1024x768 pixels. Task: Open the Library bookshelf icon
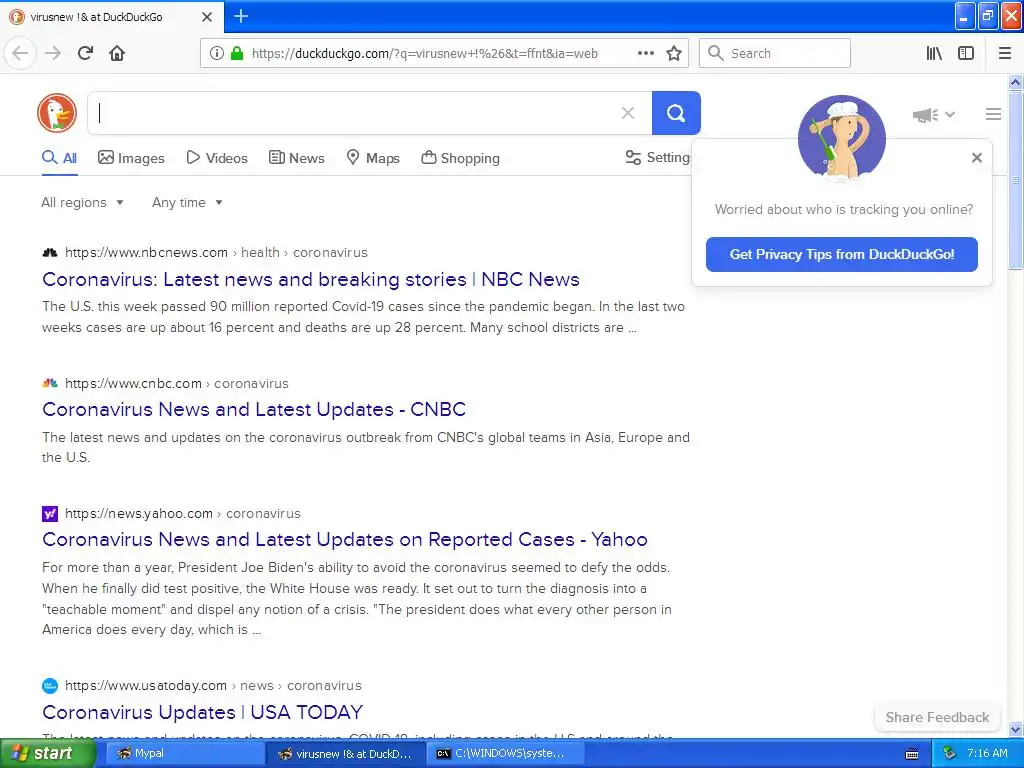click(934, 53)
